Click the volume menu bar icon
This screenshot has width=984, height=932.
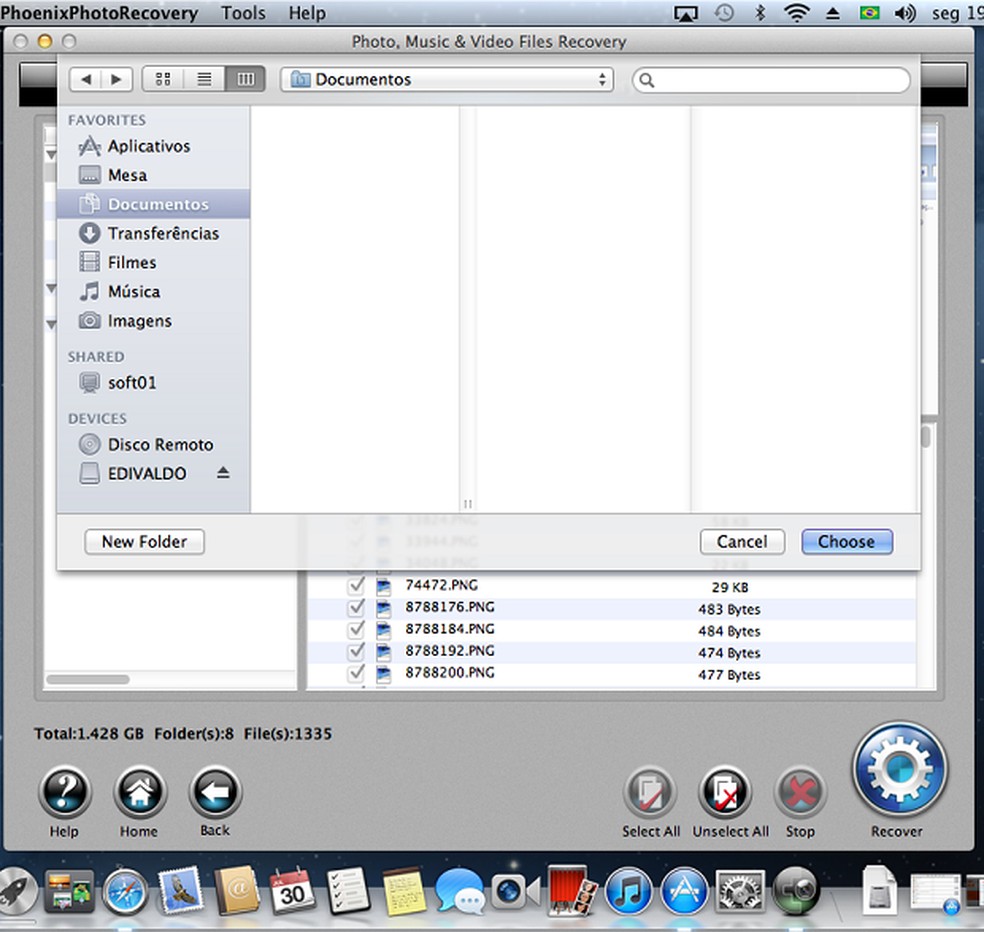tap(905, 13)
